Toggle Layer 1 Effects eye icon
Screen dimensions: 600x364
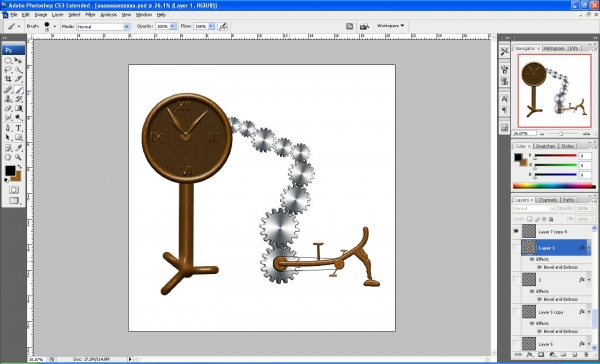coord(532,259)
